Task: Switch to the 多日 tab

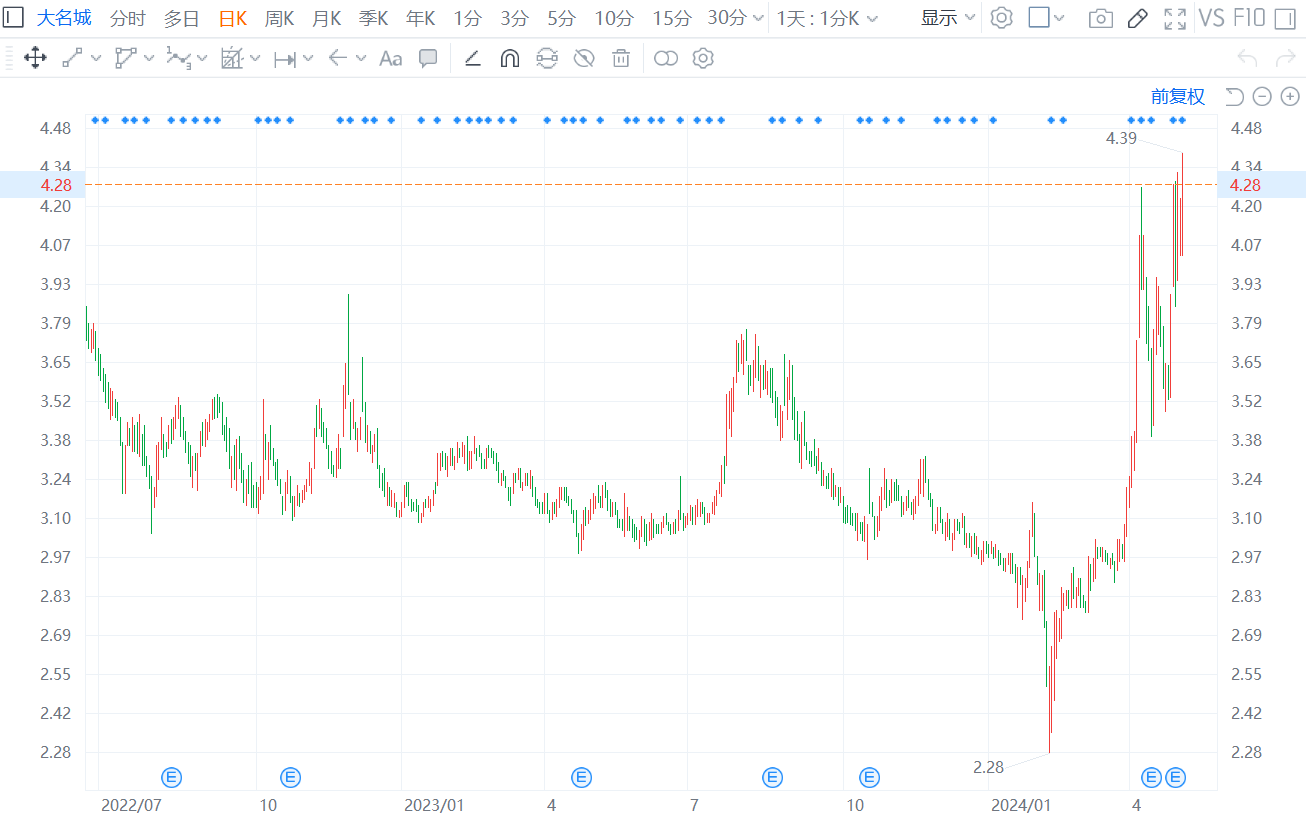Action: (x=181, y=18)
